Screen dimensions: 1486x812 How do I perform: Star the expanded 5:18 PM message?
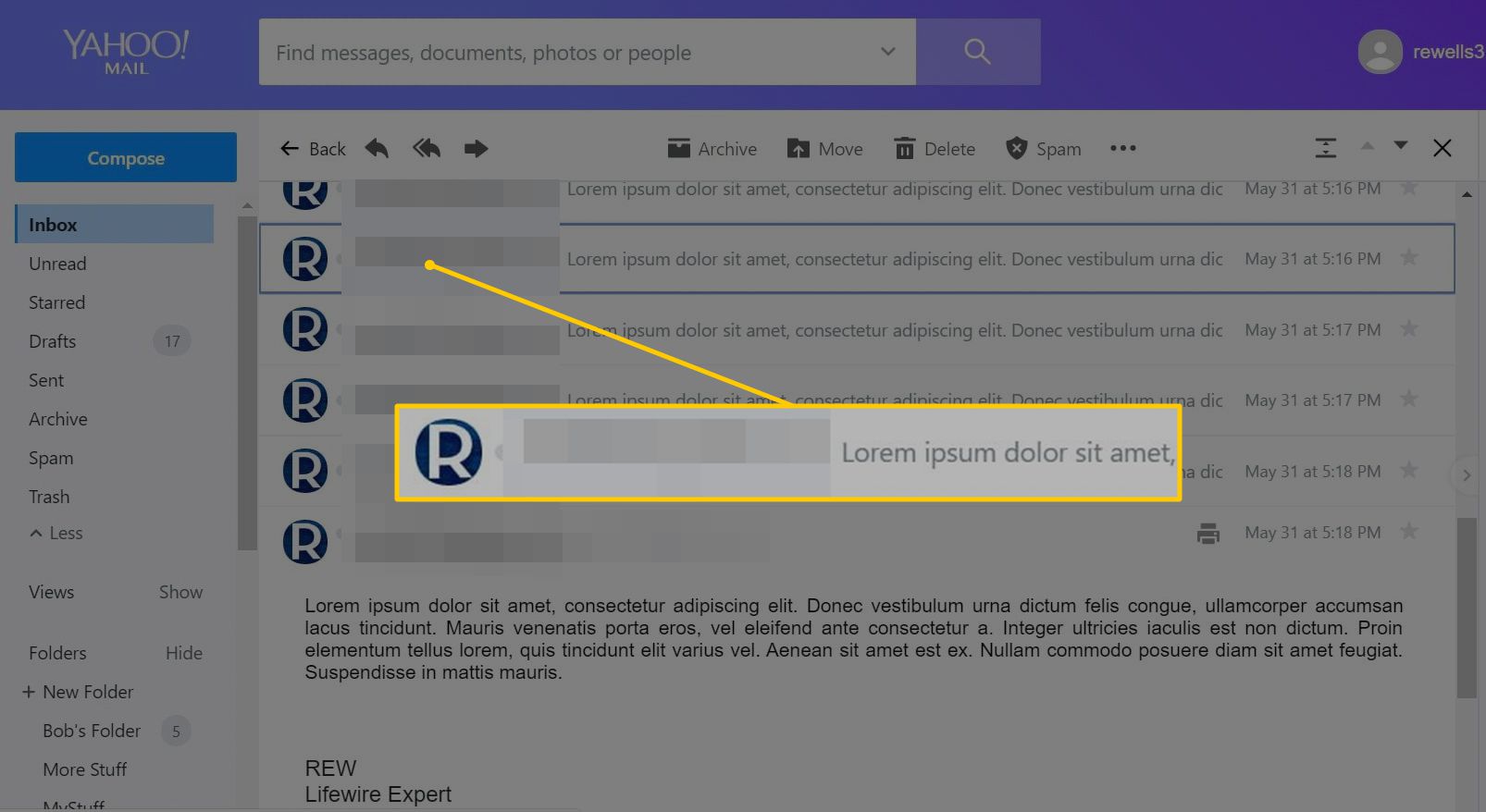1409,531
